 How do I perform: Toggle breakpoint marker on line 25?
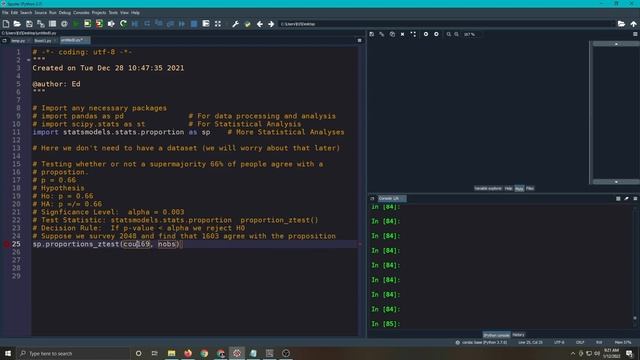tap(7, 244)
